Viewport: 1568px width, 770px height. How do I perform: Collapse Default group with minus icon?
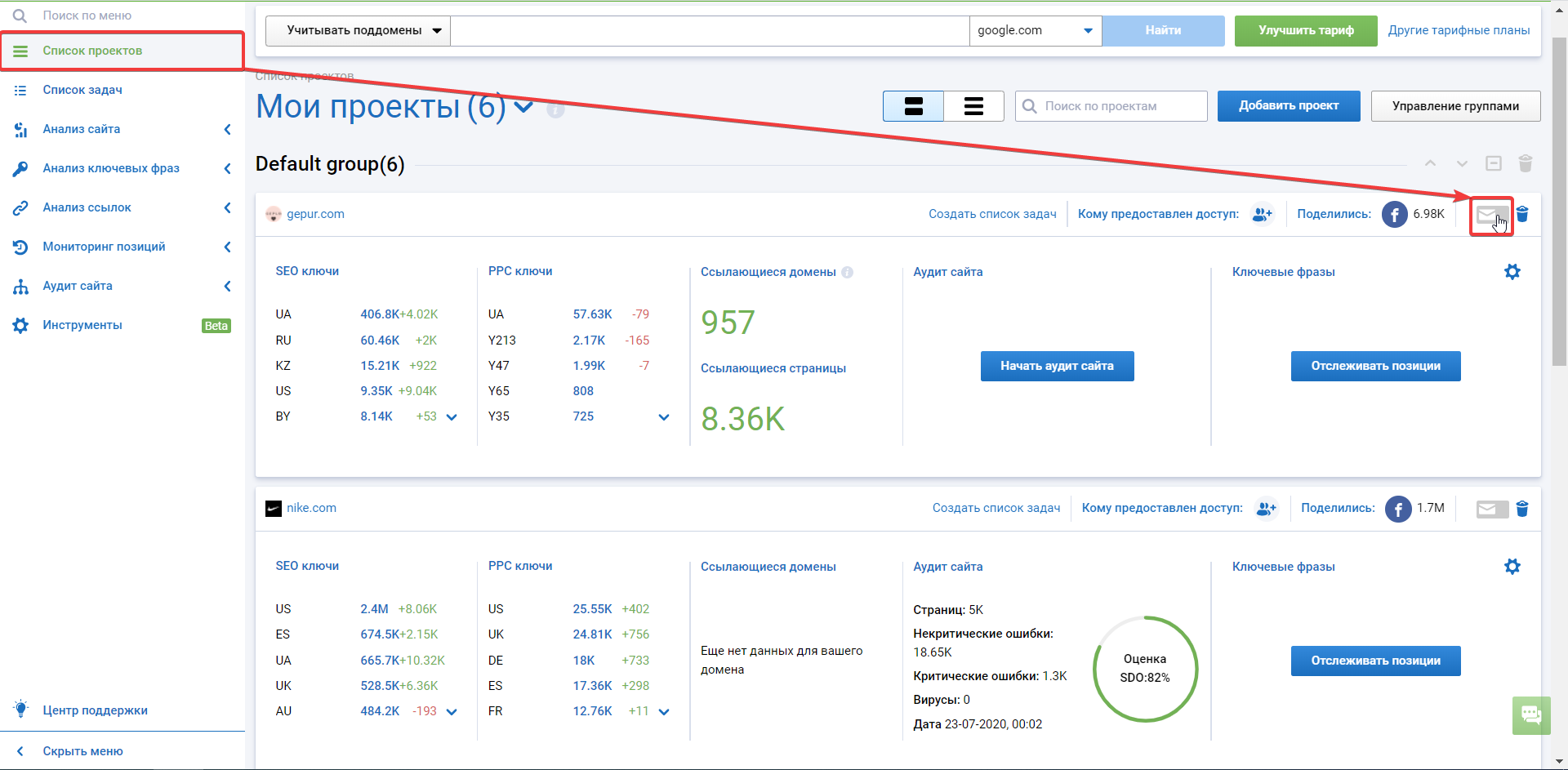click(x=1494, y=163)
